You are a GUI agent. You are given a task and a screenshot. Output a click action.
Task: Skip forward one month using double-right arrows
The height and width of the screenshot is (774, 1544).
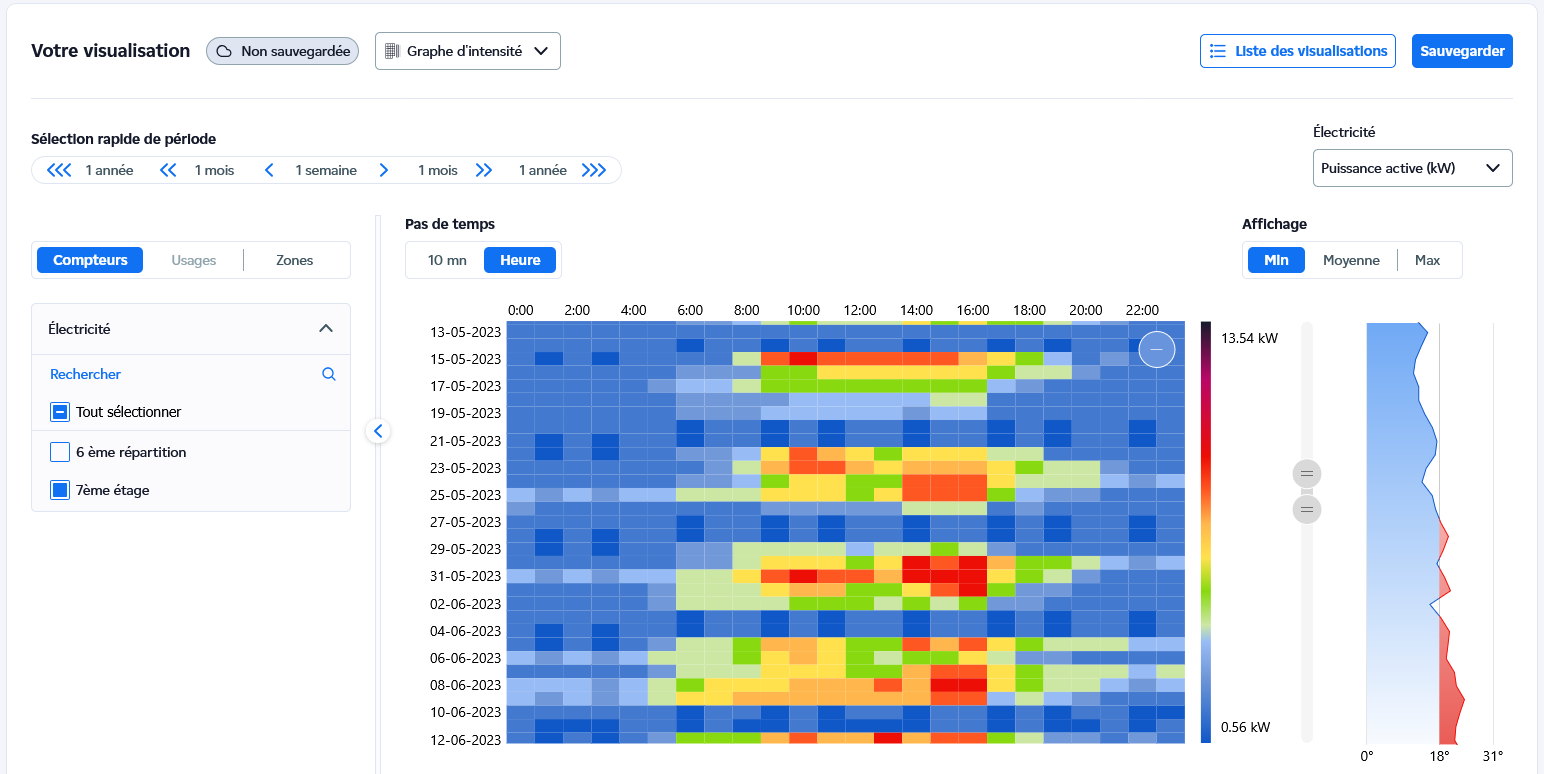pyautogui.click(x=484, y=170)
